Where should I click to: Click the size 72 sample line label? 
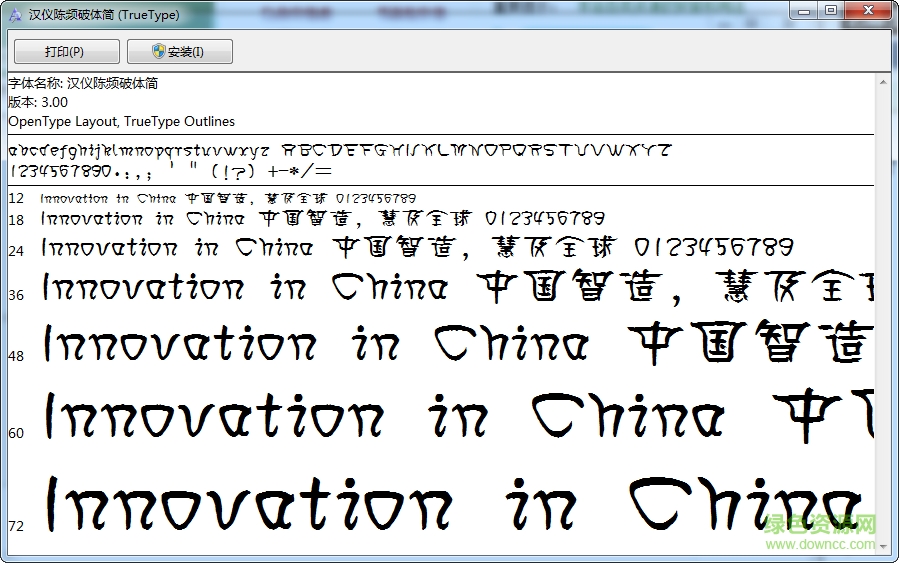[16, 526]
